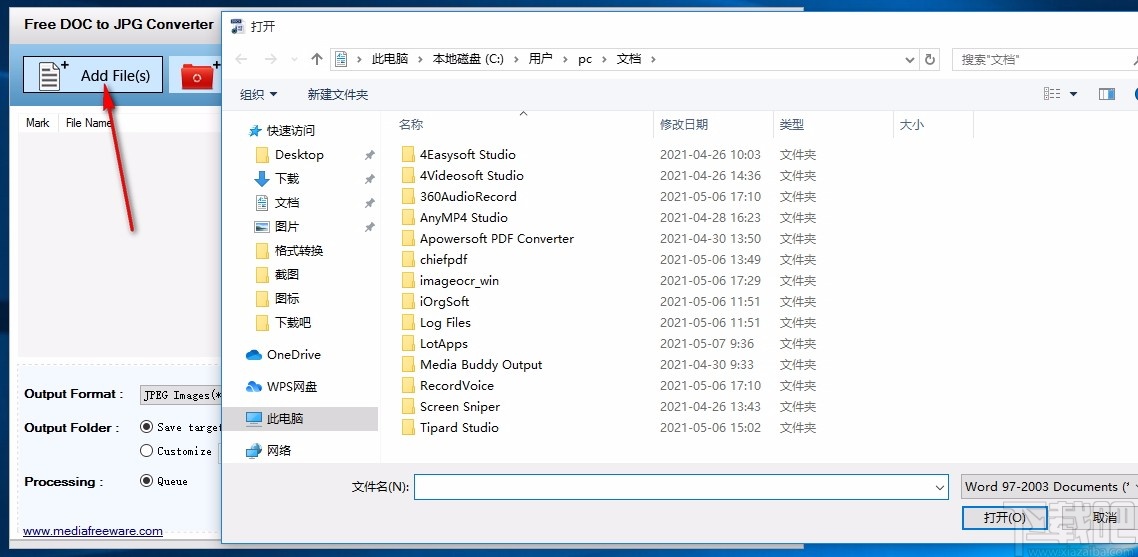The image size is (1138, 557).
Task: Click the 搜索"文档" search field
Action: [1045, 60]
